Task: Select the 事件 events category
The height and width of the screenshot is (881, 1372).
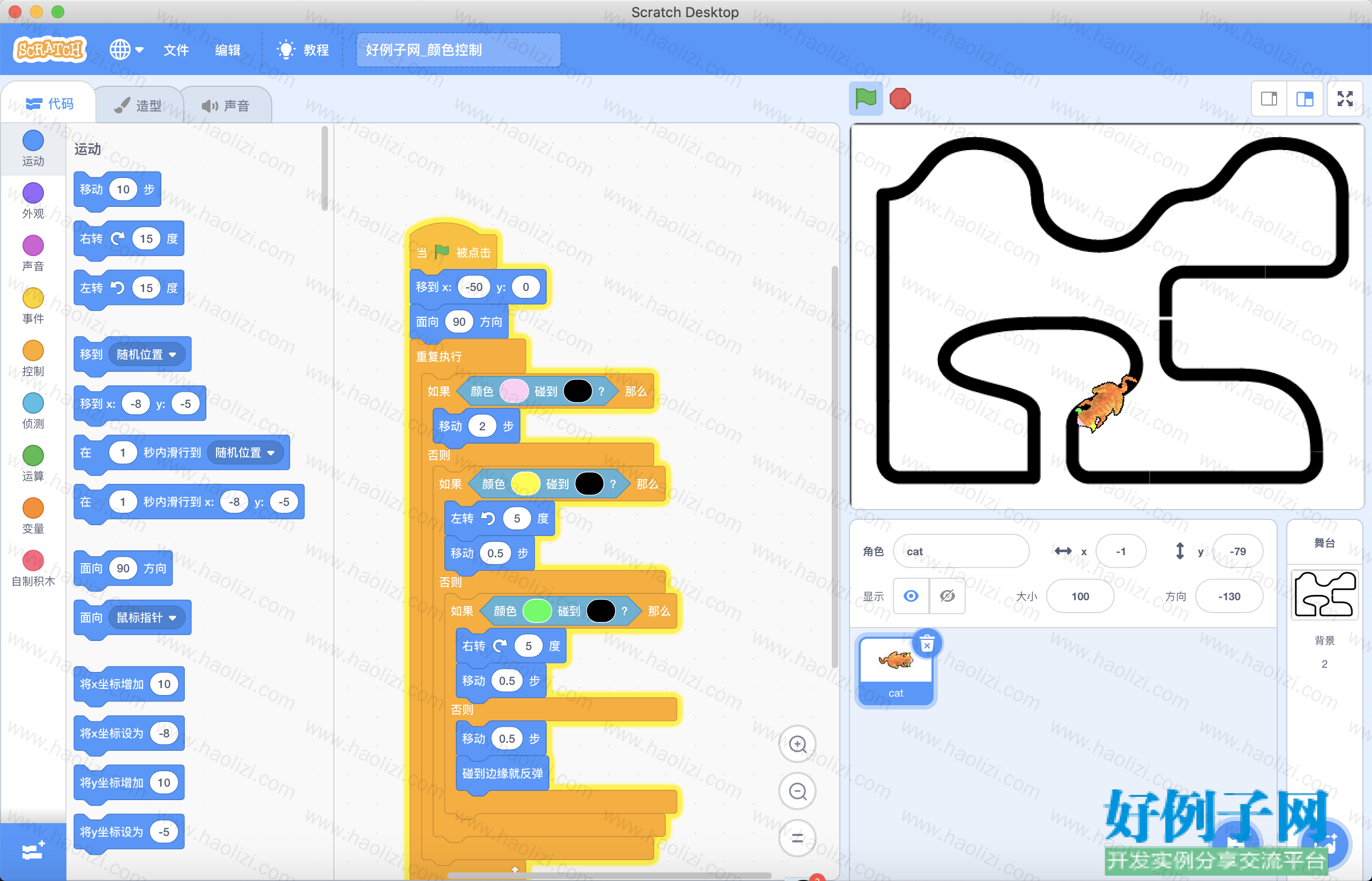Action: click(33, 306)
